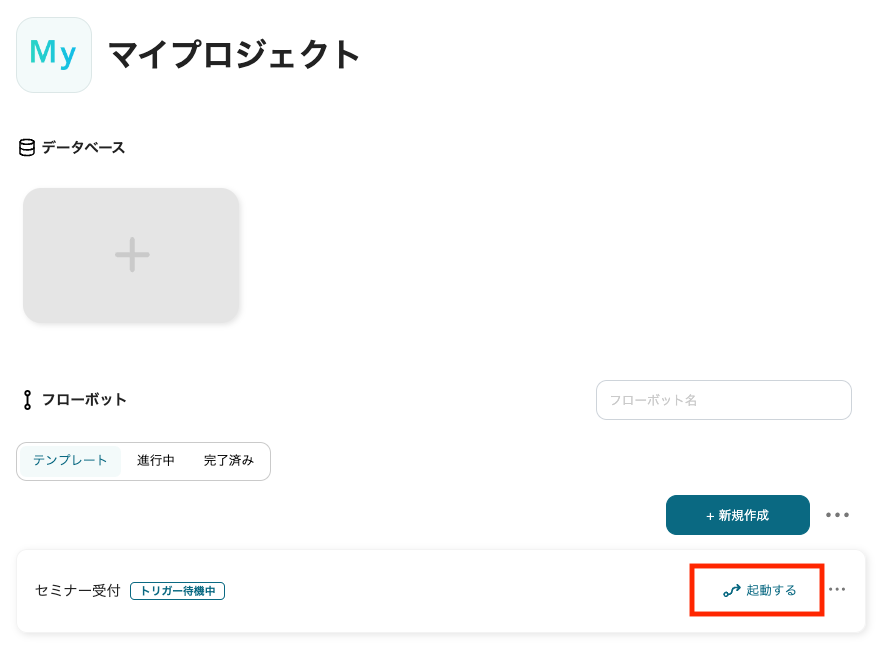Viewport: 885px width, 669px height.
Task: Open the セミナー受付 flowbot entry
Action: 78,591
